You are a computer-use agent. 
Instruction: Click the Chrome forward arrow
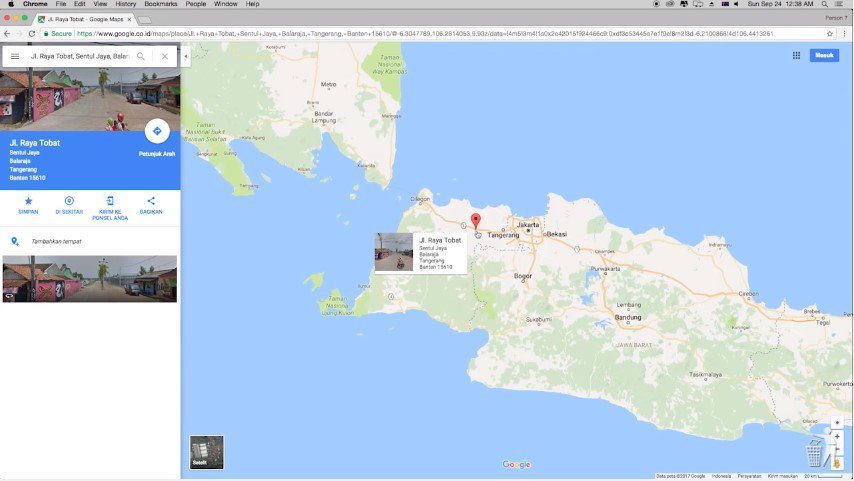pyautogui.click(x=20, y=34)
